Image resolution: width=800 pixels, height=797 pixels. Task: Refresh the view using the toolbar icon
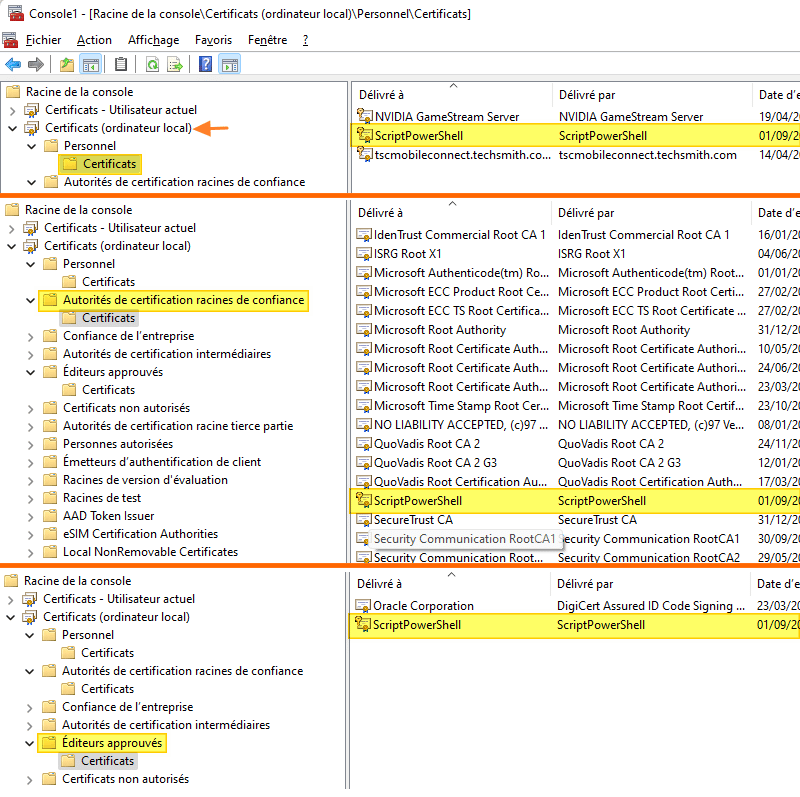tap(152, 65)
